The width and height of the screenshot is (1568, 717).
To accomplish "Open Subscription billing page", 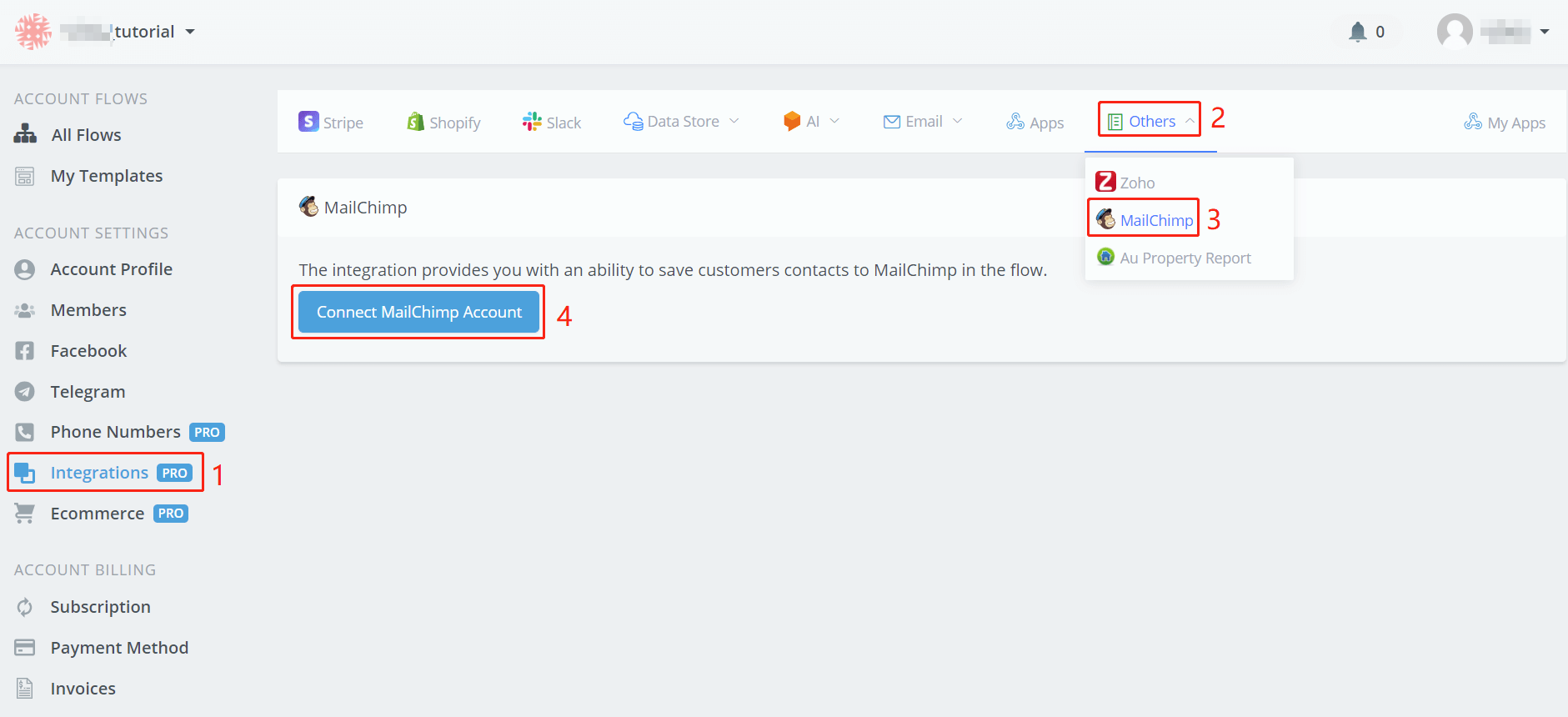I will click(x=100, y=607).
